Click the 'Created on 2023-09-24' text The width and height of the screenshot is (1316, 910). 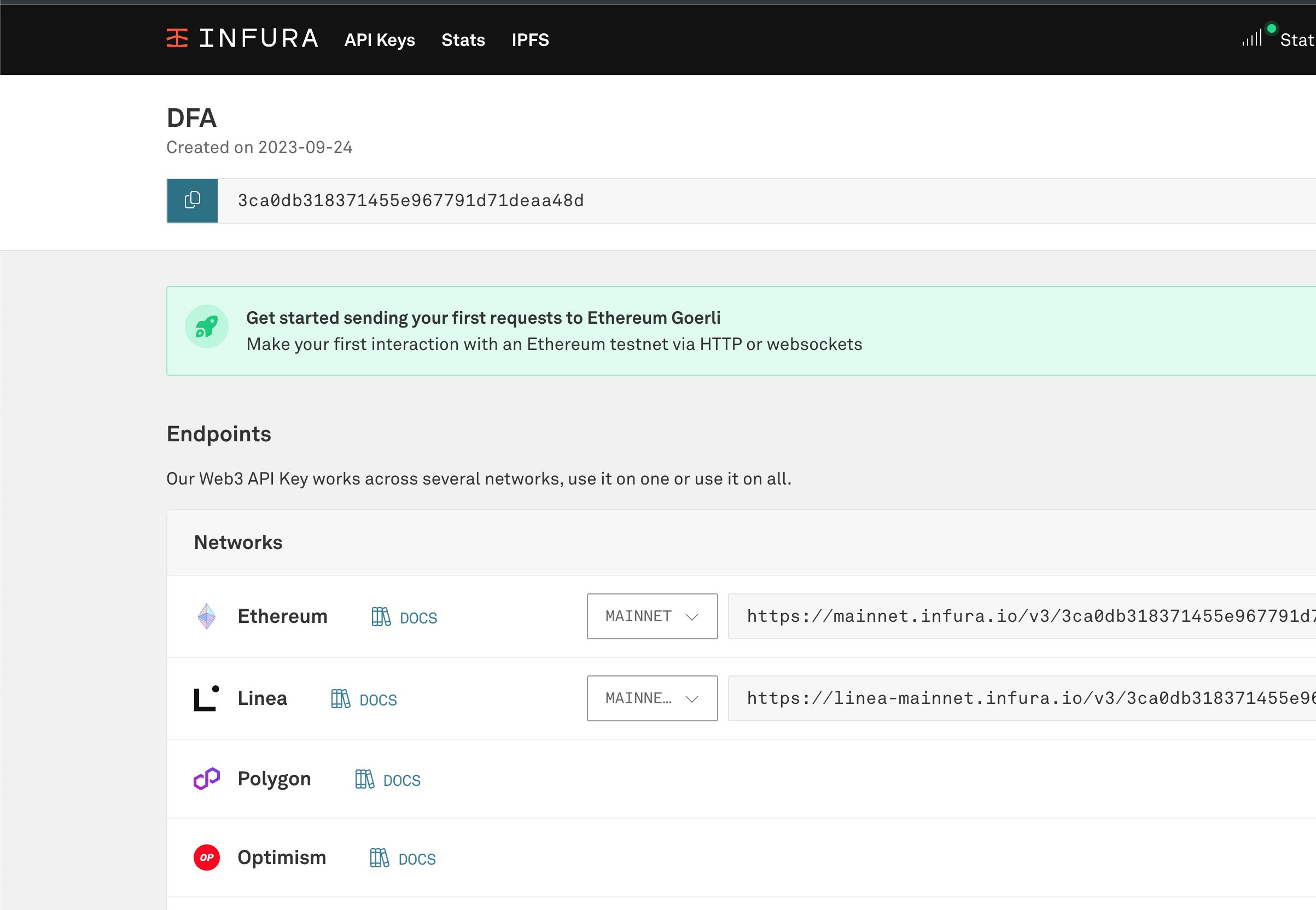(259, 148)
